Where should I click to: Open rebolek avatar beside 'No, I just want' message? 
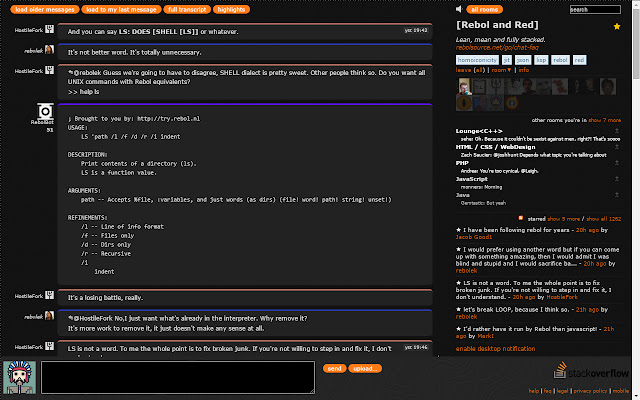coord(49,316)
